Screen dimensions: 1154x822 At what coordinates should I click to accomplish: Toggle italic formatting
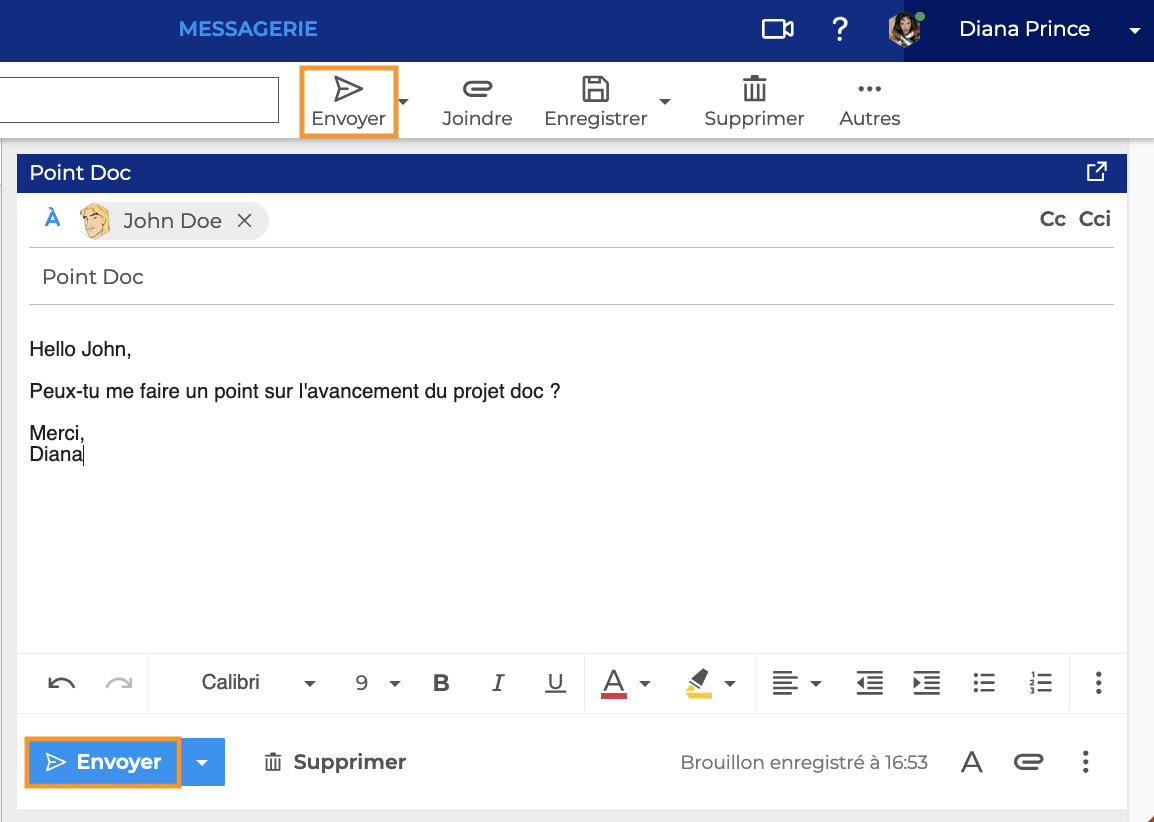coord(498,683)
